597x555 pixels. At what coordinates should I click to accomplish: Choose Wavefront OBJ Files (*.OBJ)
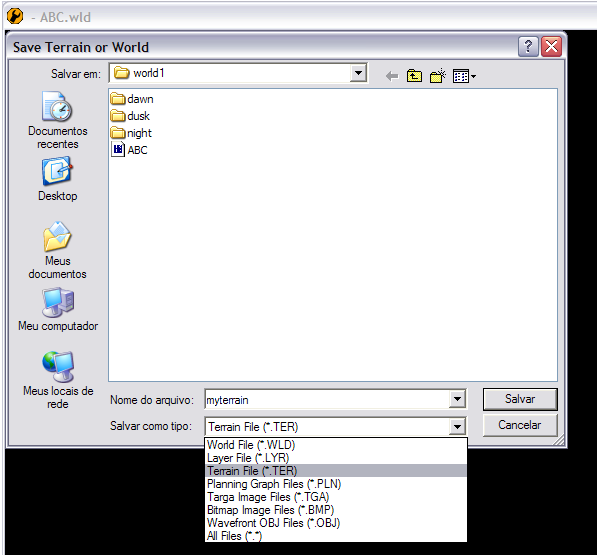click(x=336, y=523)
